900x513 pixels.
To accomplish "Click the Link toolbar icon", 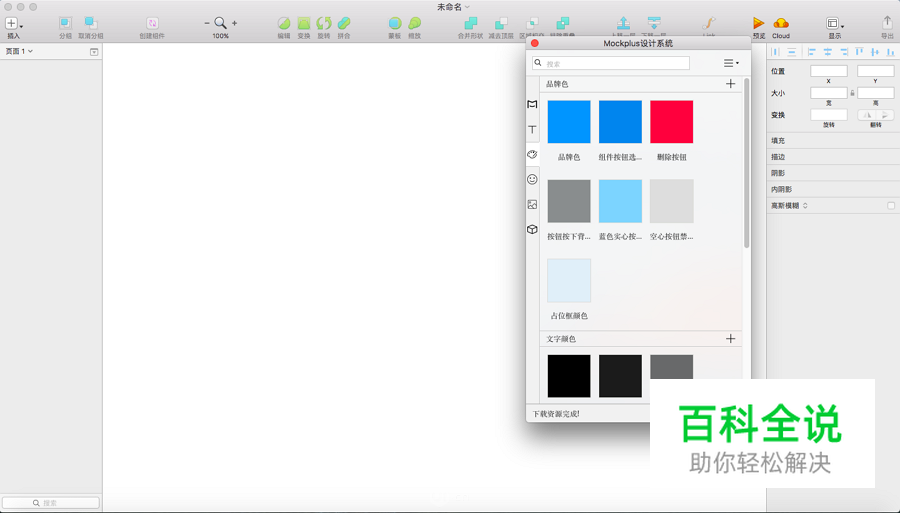I will (x=709, y=23).
